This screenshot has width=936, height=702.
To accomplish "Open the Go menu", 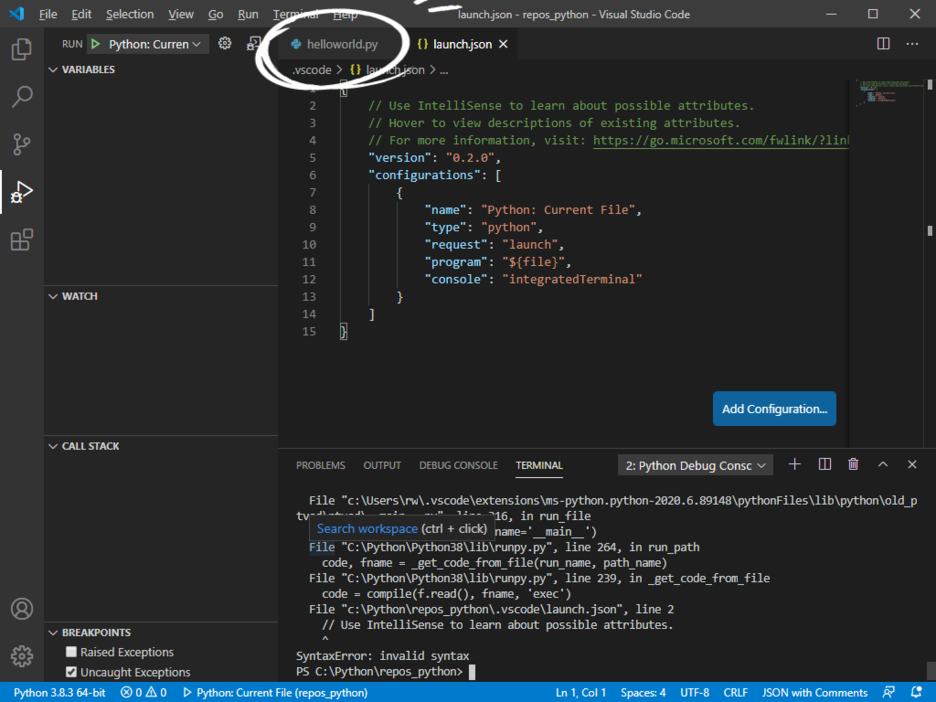I will click(215, 14).
